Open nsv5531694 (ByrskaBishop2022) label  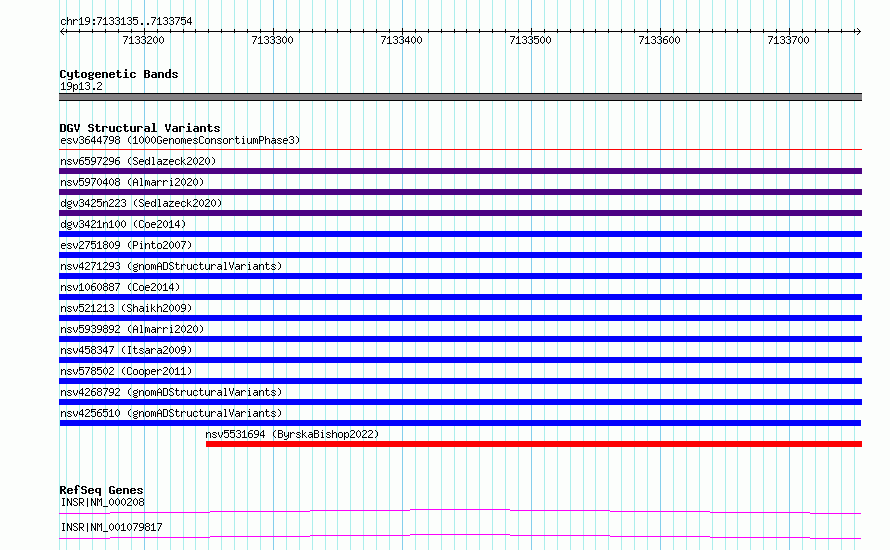click(x=292, y=434)
